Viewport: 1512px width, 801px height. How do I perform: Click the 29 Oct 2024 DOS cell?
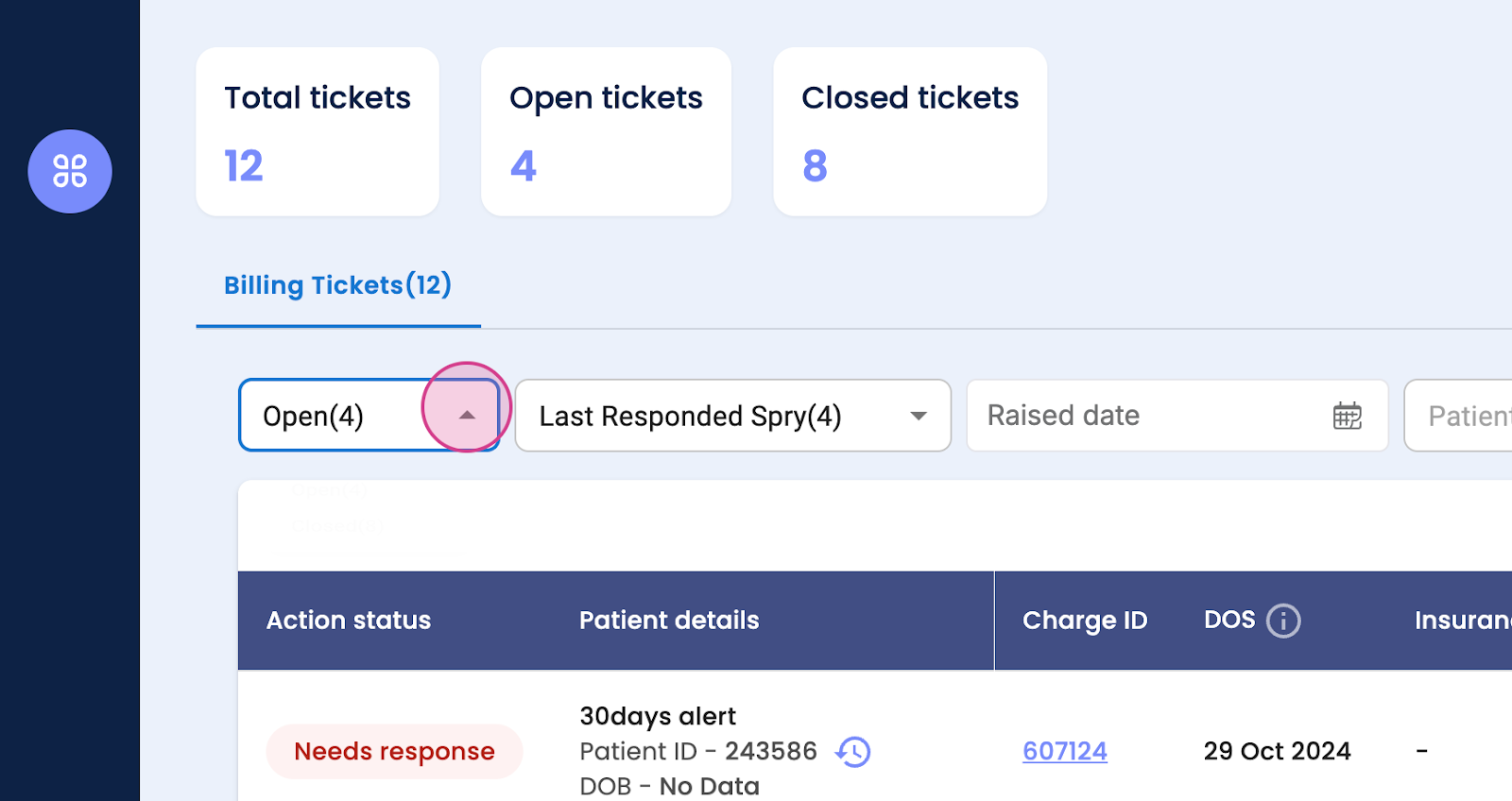[x=1277, y=751]
